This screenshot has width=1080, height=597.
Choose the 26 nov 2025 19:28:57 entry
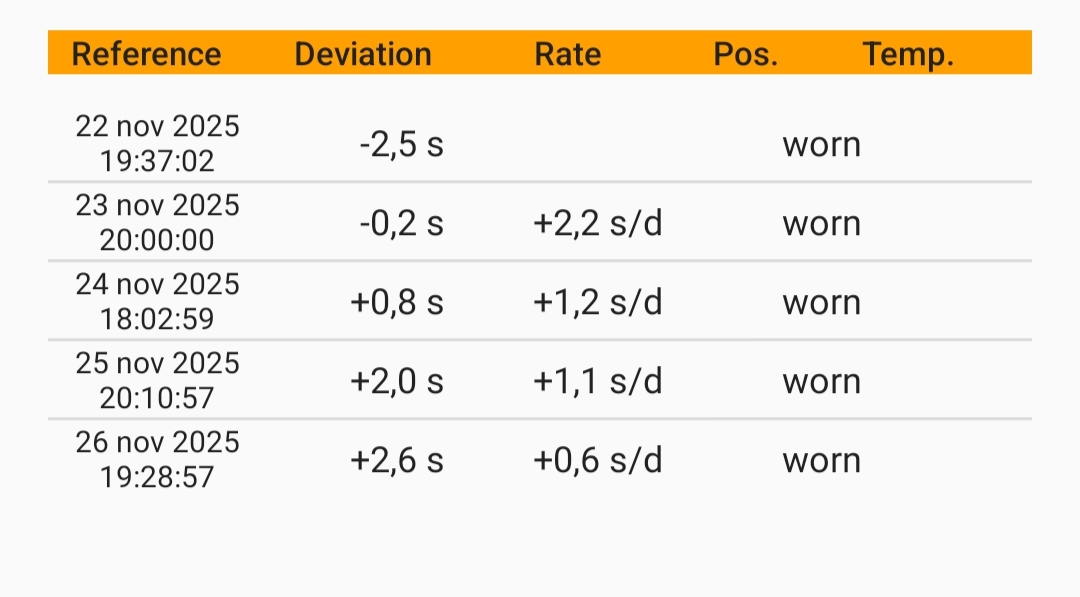tap(158, 459)
